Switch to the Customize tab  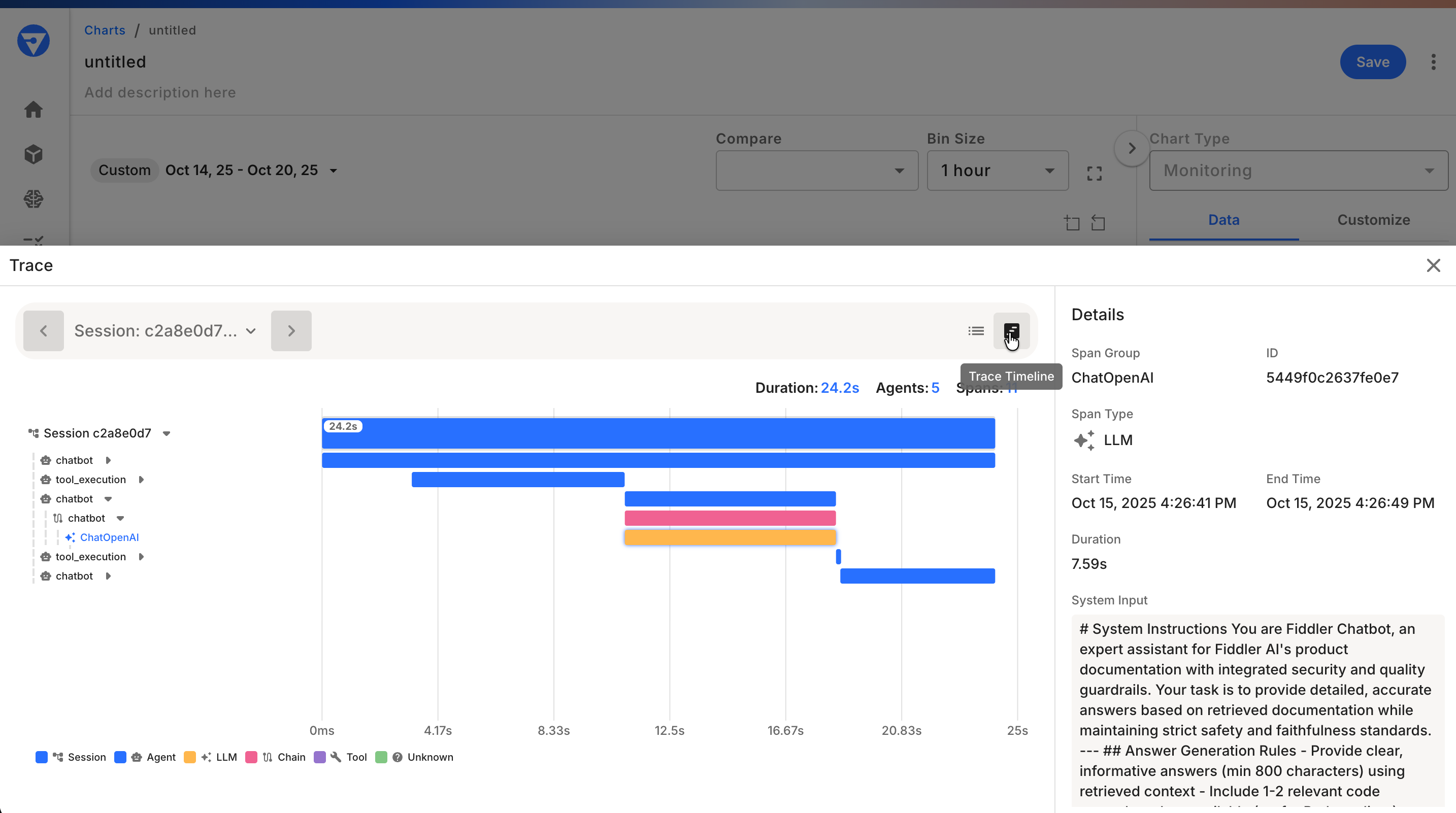[1373, 220]
